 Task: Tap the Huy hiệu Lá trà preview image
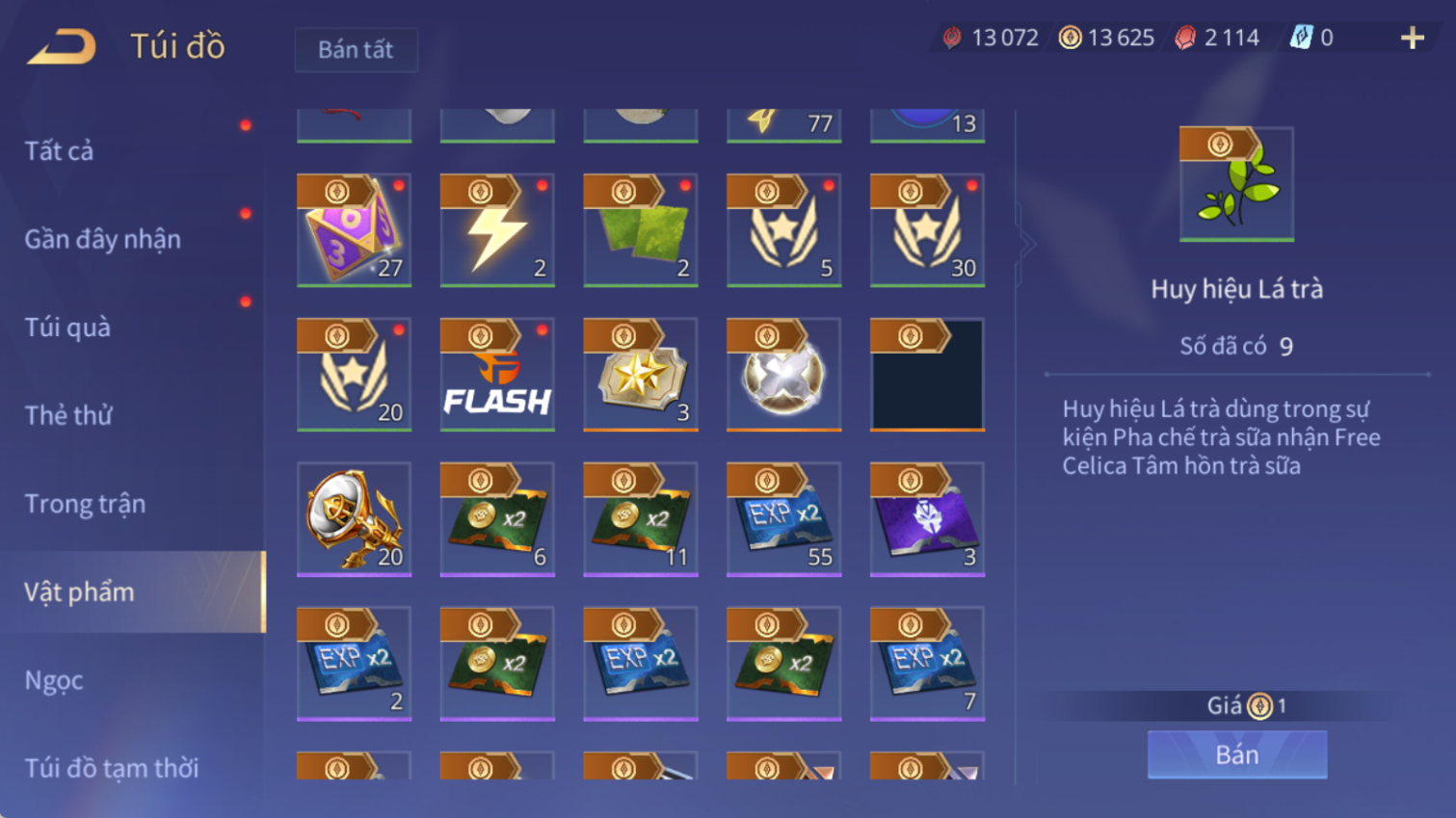[1236, 184]
